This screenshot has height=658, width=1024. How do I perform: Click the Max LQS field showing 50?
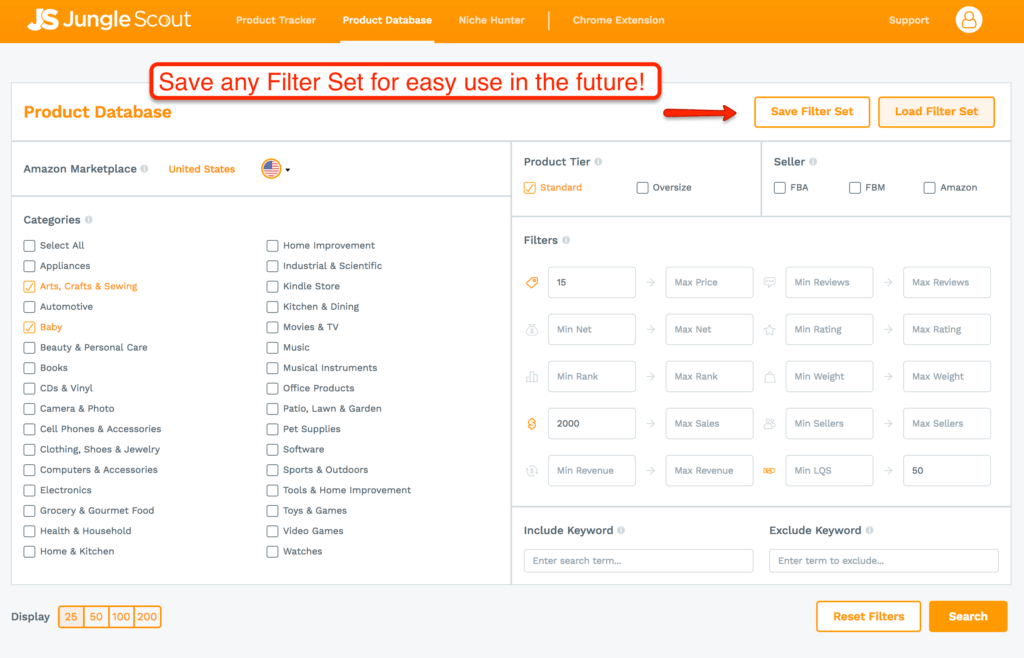pyautogui.click(x=947, y=471)
